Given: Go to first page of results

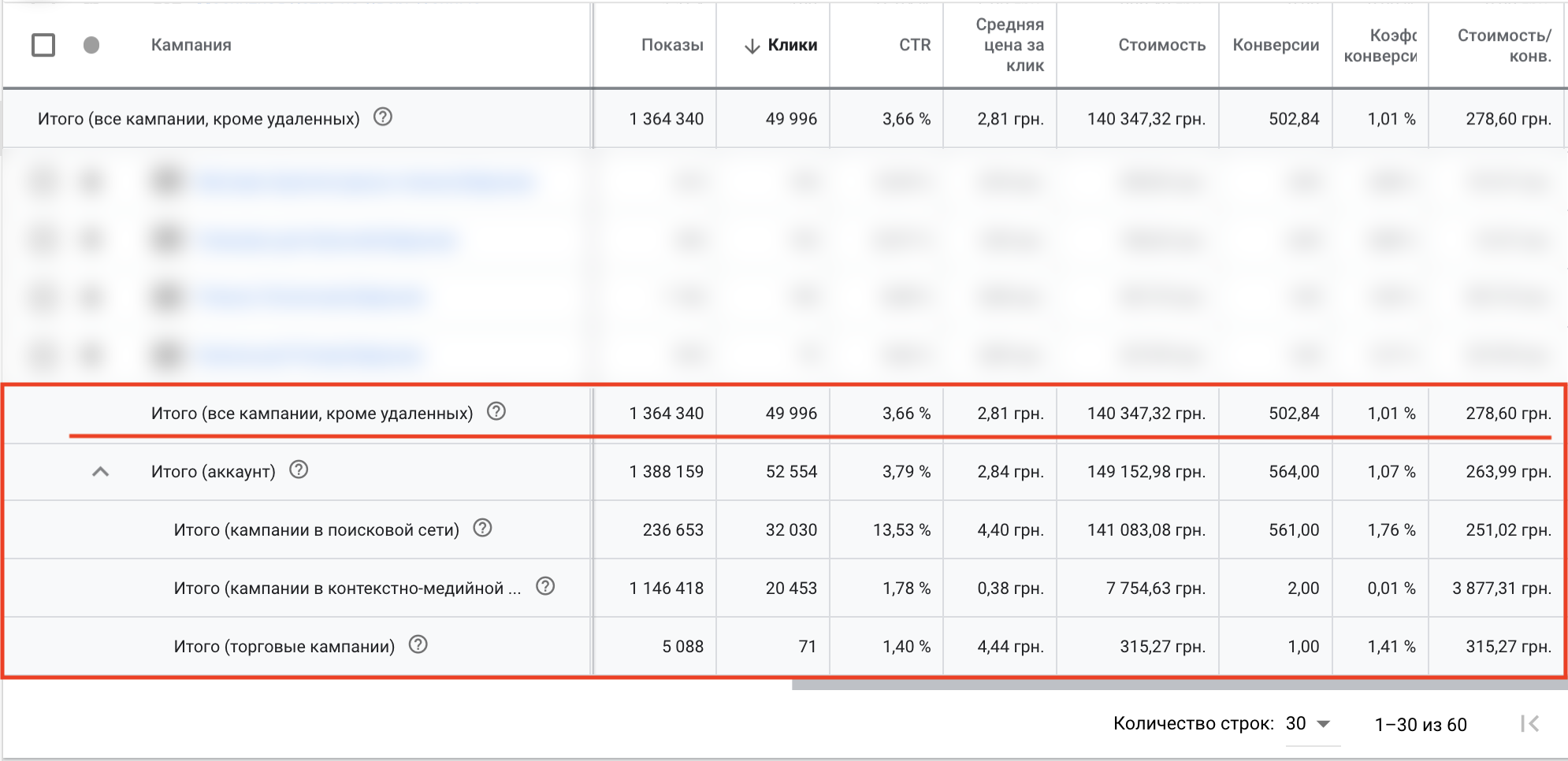Looking at the screenshot, I should click(1529, 724).
